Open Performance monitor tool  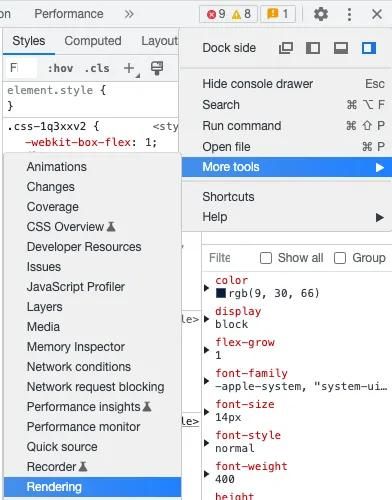(93, 427)
